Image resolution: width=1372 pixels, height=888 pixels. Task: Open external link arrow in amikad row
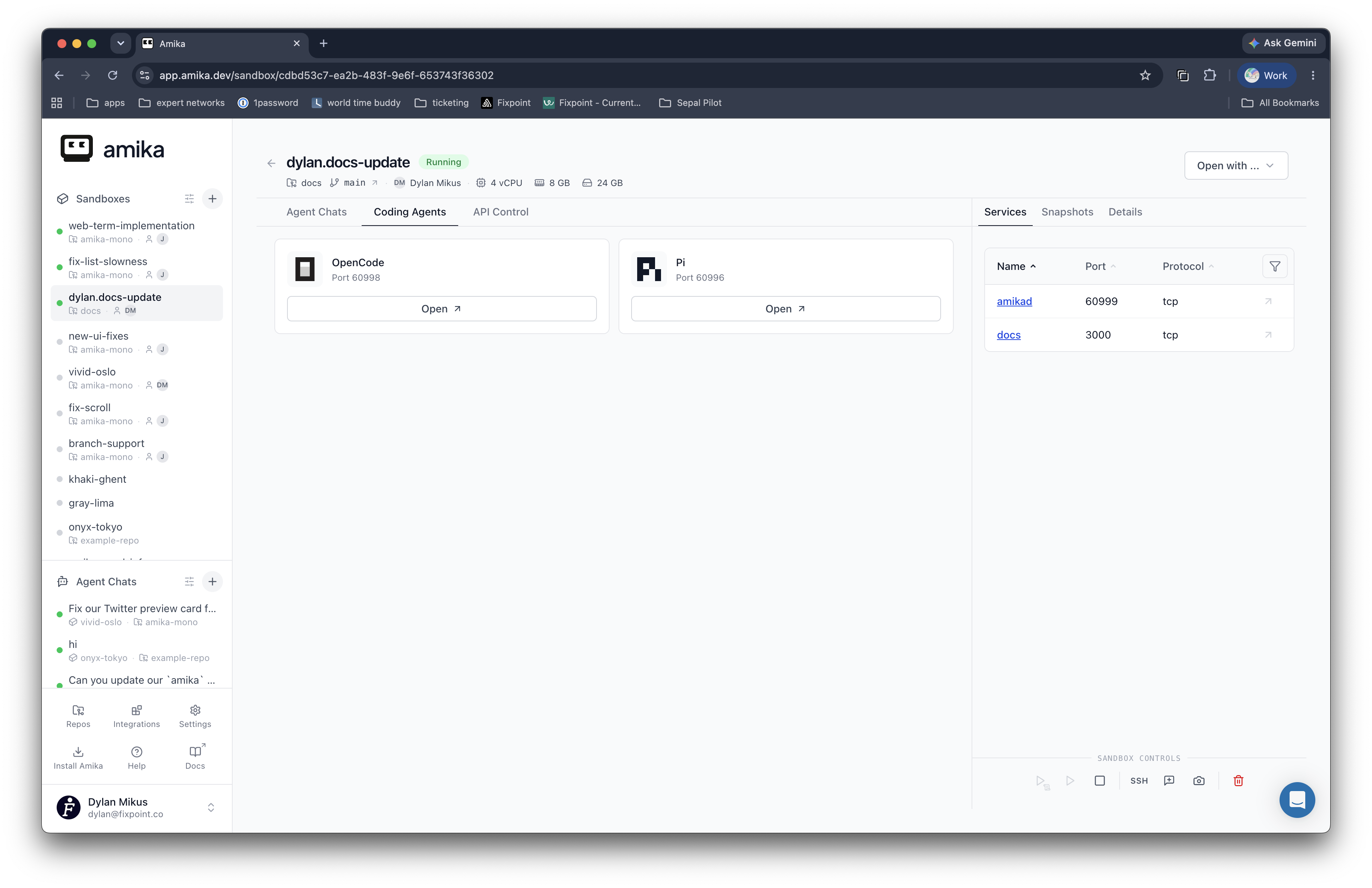(1268, 301)
